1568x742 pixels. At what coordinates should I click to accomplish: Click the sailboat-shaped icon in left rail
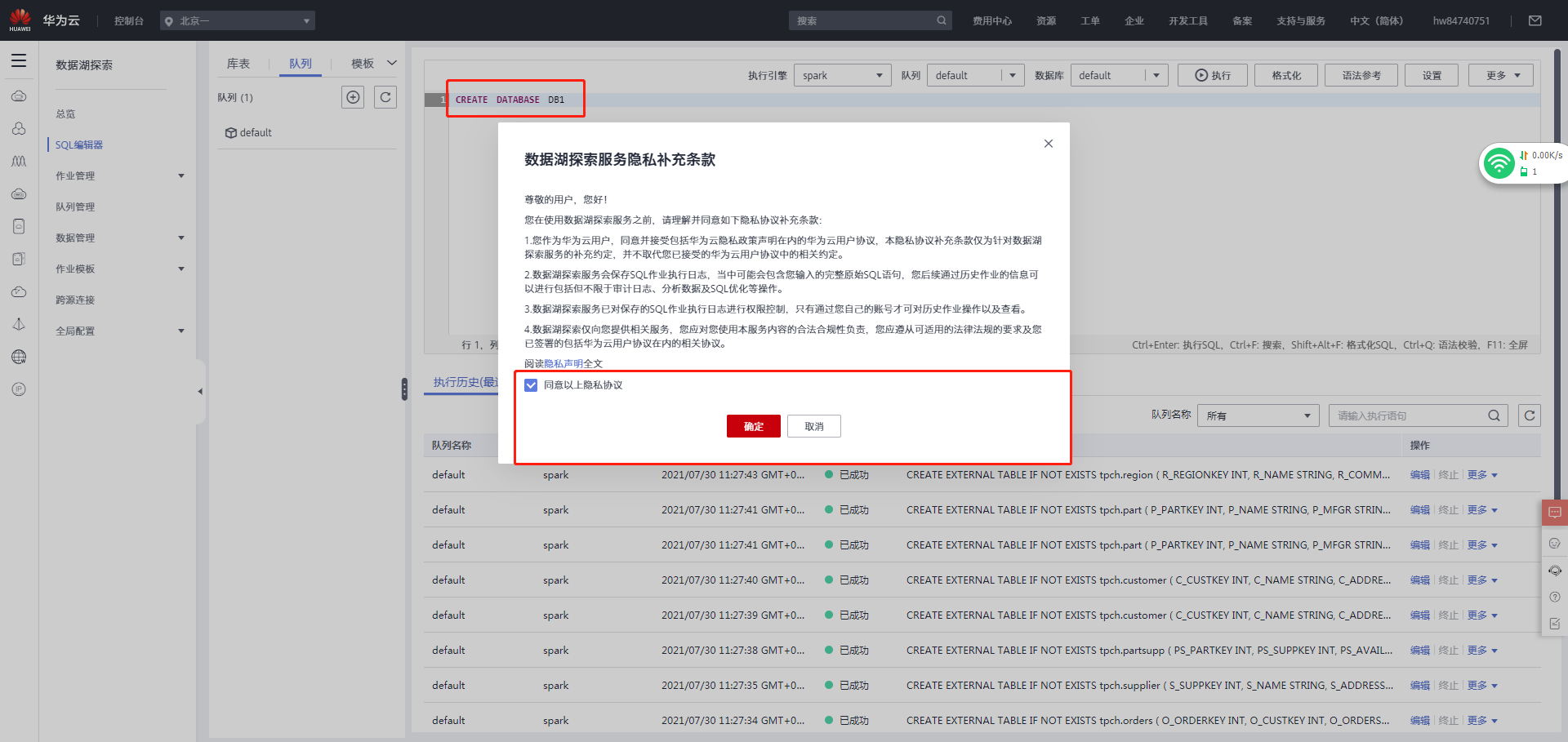tap(19, 324)
